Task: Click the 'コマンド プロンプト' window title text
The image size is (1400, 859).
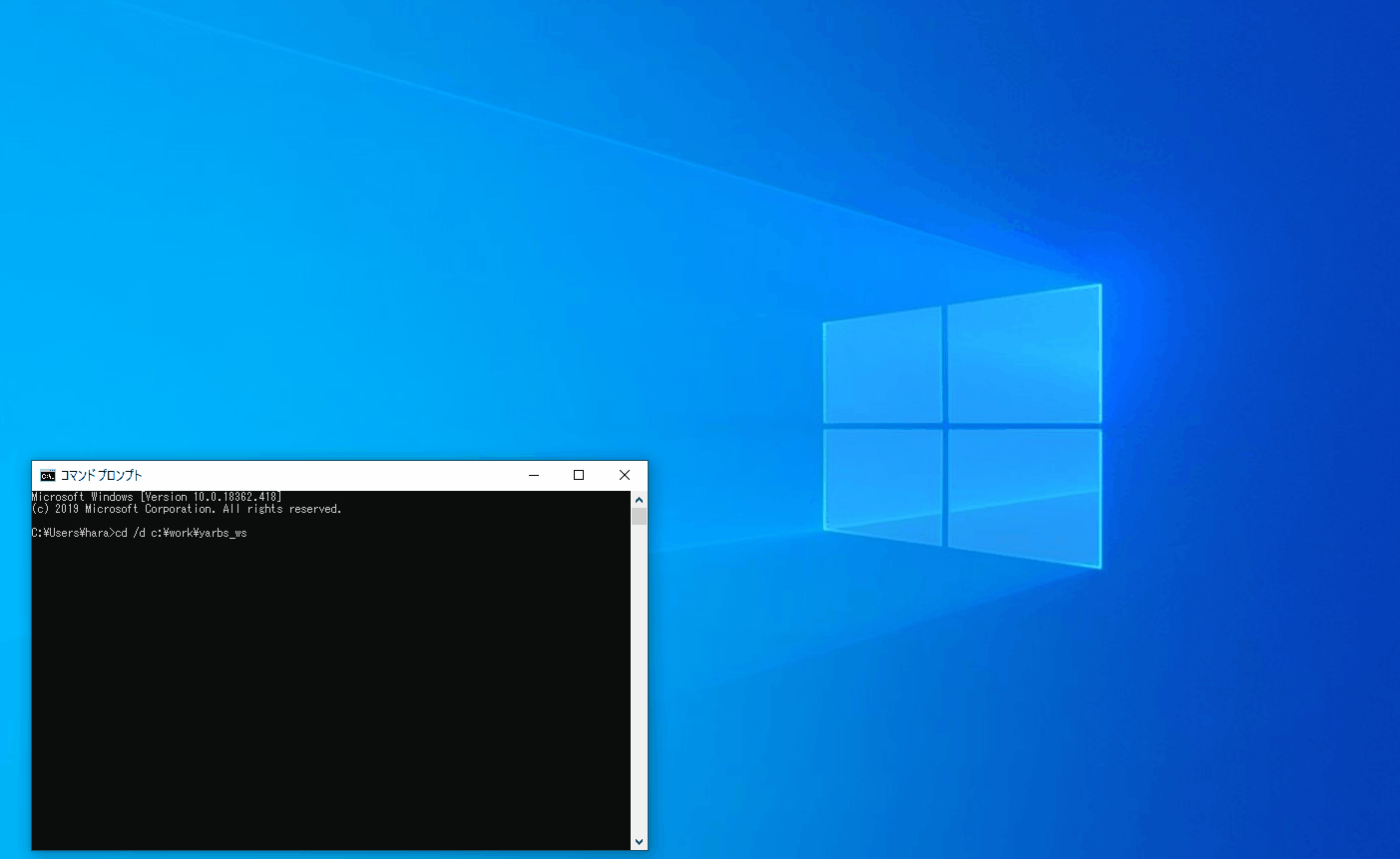Action: (102, 475)
